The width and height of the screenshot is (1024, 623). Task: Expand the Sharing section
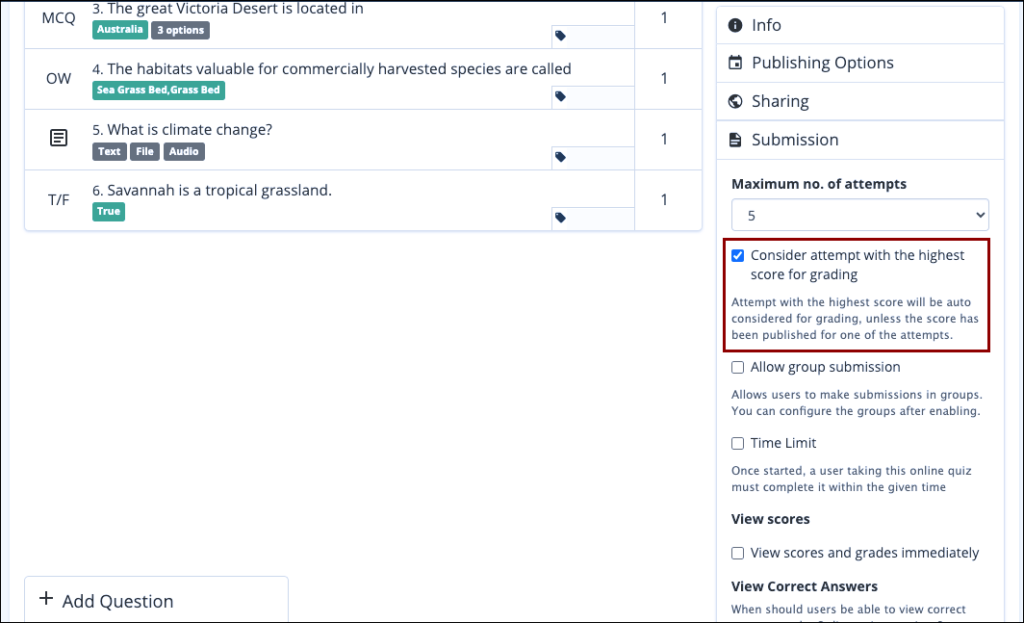780,101
